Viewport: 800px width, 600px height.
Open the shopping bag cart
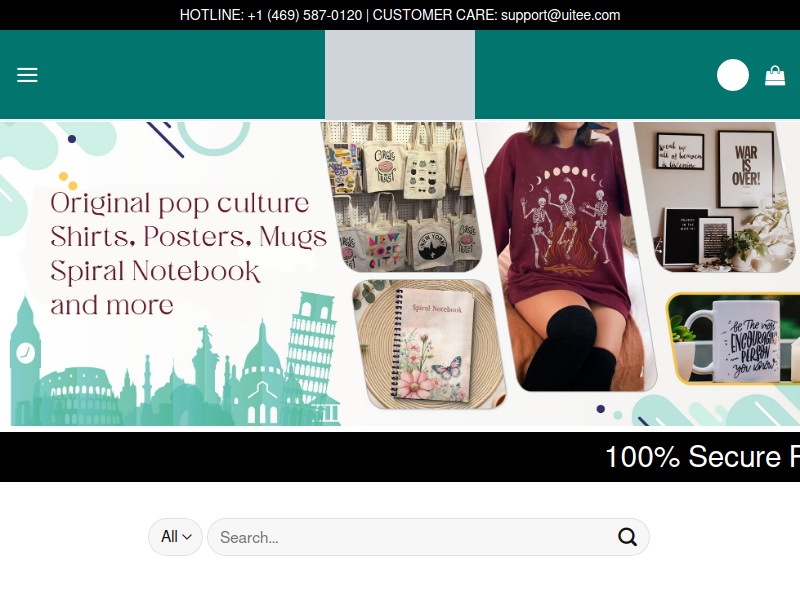click(775, 75)
